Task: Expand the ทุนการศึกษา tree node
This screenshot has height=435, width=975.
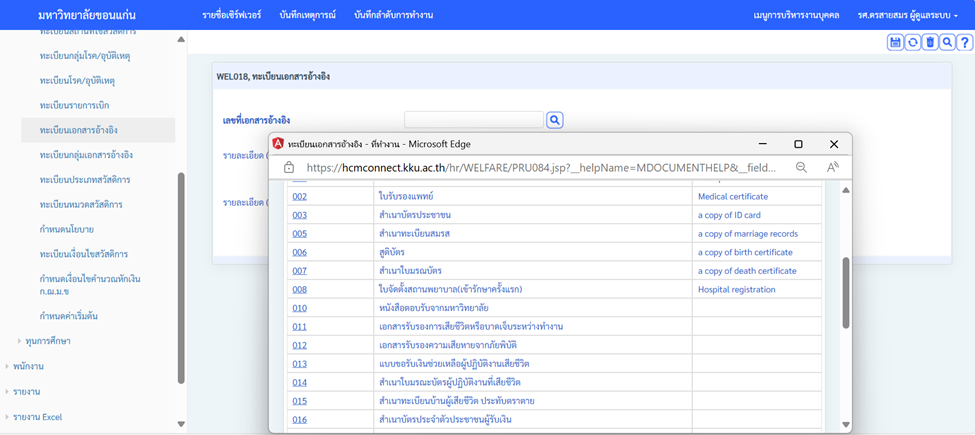Action: (19, 341)
